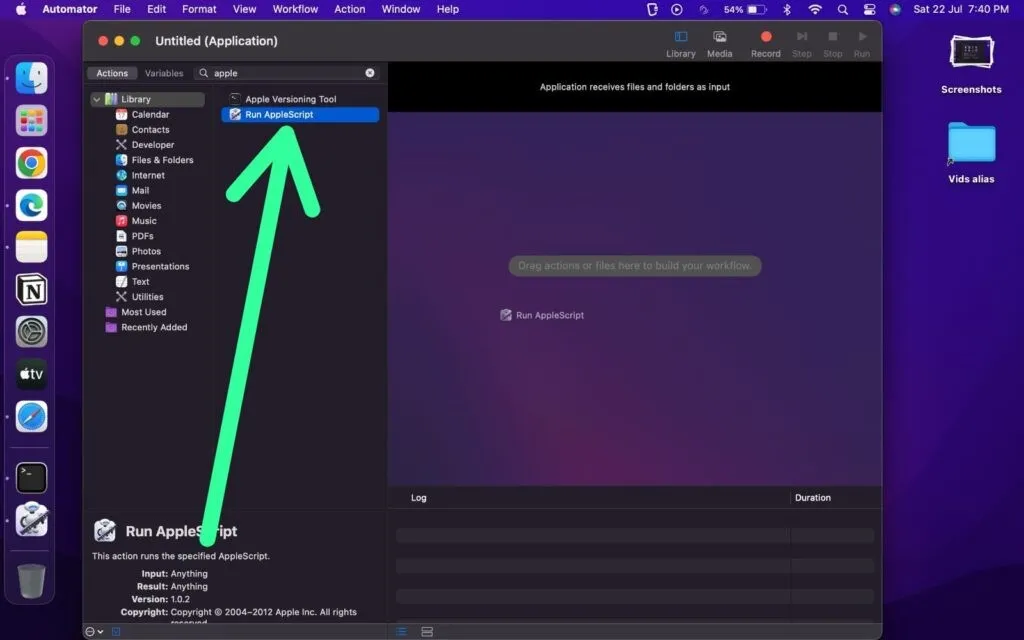Image resolution: width=1024 pixels, height=640 pixels.
Task: Show the variables list view icon
Action: click(427, 632)
